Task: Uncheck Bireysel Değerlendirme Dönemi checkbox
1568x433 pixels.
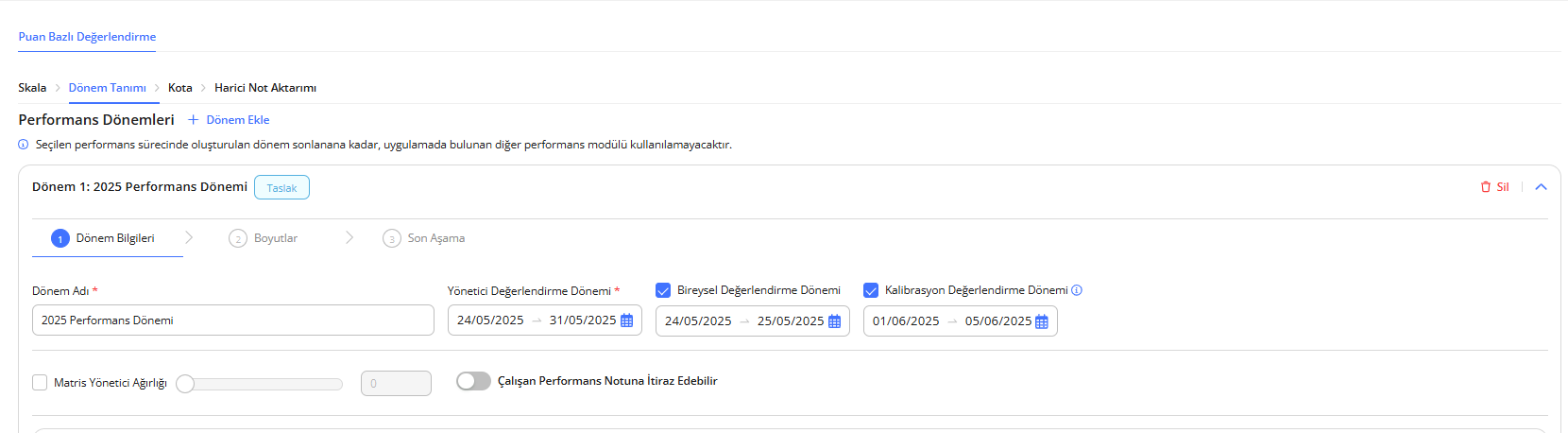Action: pyautogui.click(x=663, y=290)
